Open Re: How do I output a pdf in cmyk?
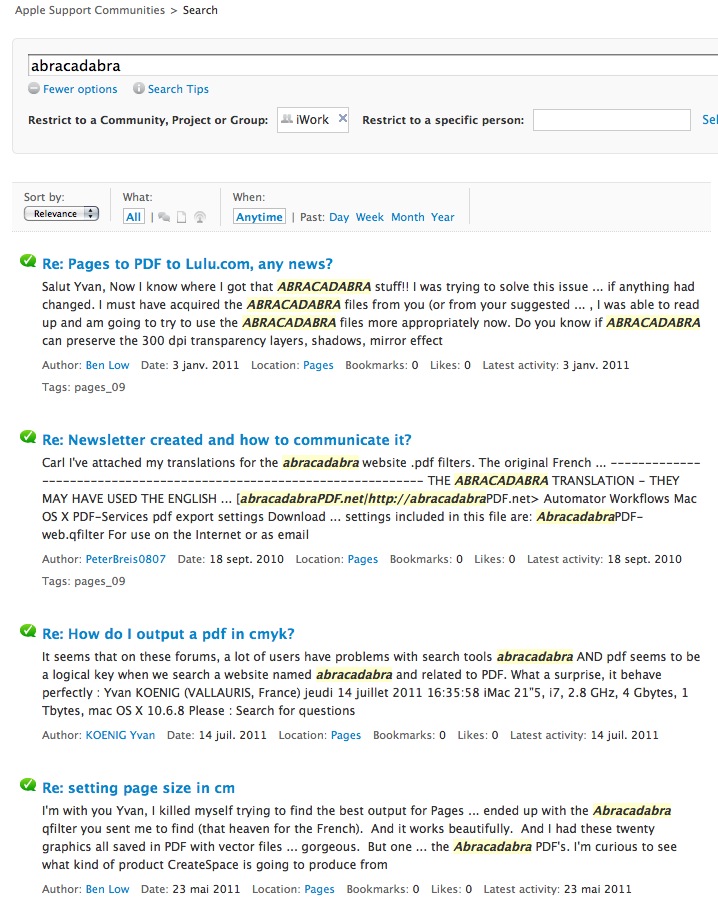This screenshot has width=718, height=915. point(168,634)
